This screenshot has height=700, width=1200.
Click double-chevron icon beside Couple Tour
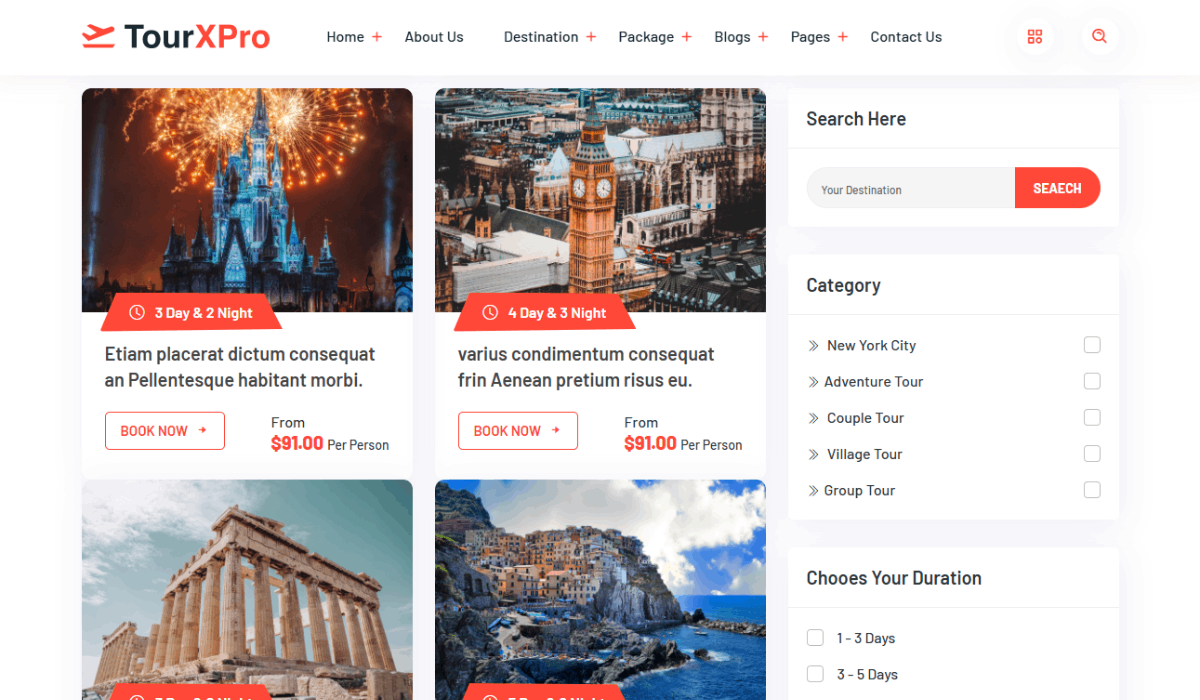[813, 418]
